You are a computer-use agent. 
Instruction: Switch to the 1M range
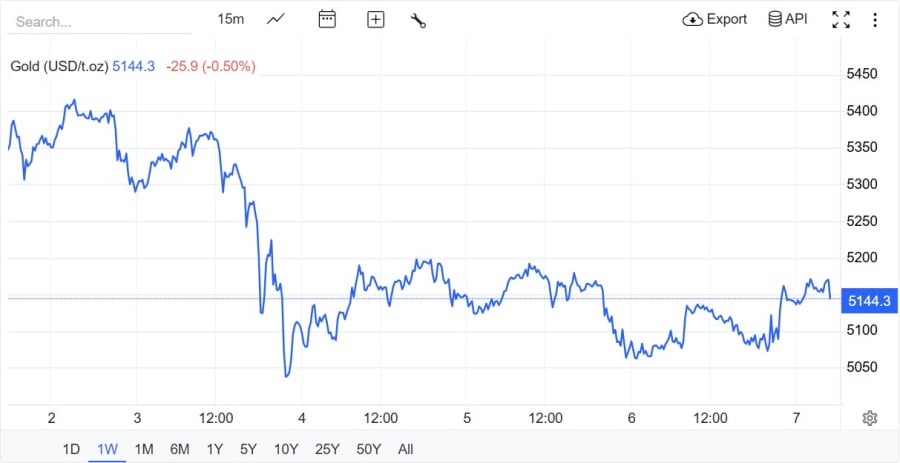[x=143, y=449]
